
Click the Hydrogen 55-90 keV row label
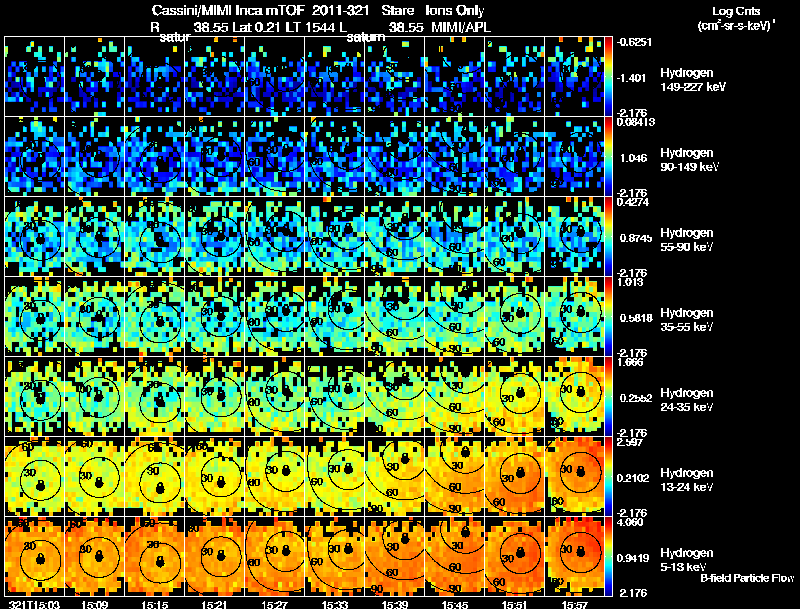[687, 240]
